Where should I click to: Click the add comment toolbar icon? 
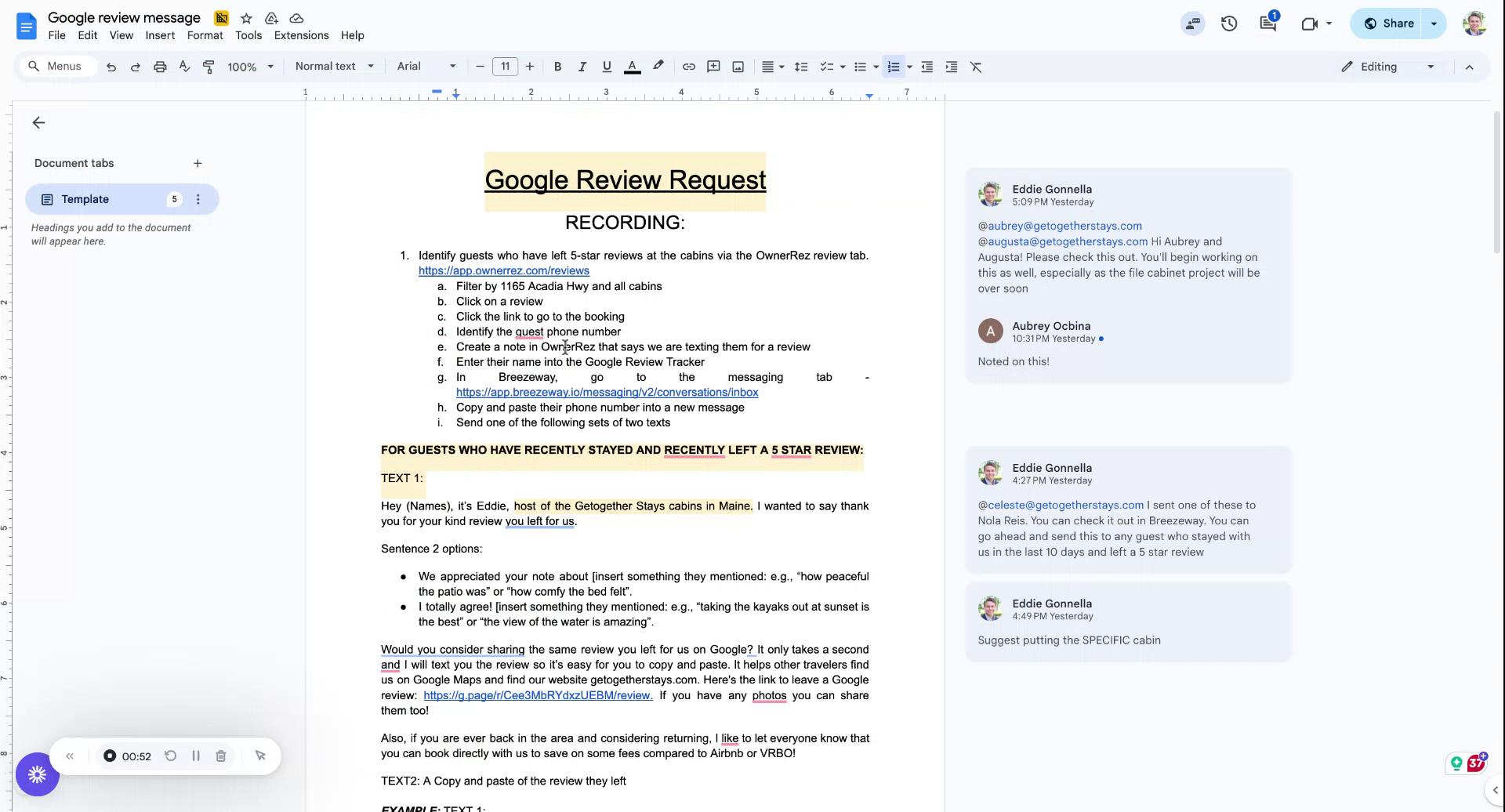[x=713, y=67]
